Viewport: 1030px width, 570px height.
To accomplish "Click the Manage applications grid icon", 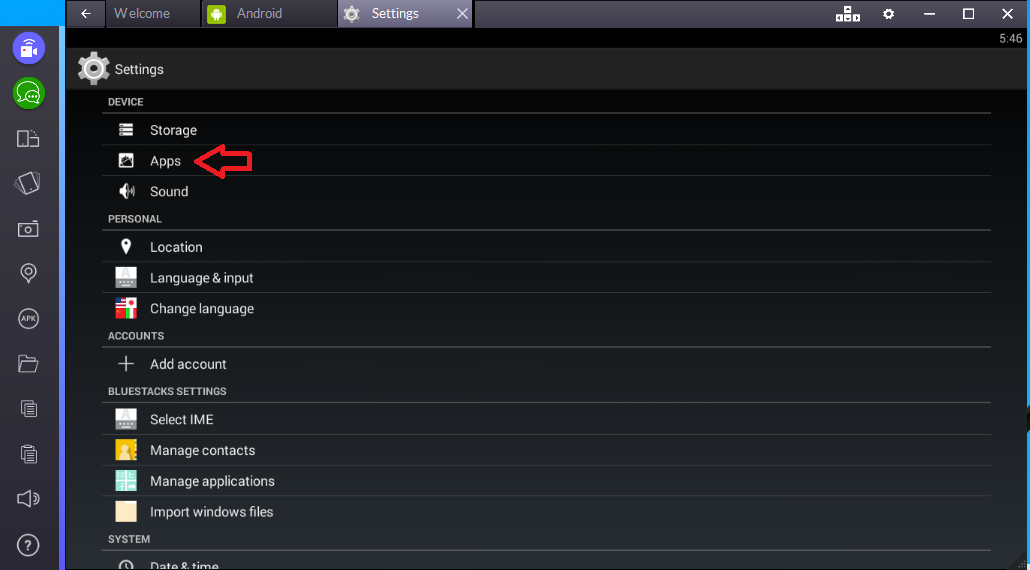I will click(126, 481).
